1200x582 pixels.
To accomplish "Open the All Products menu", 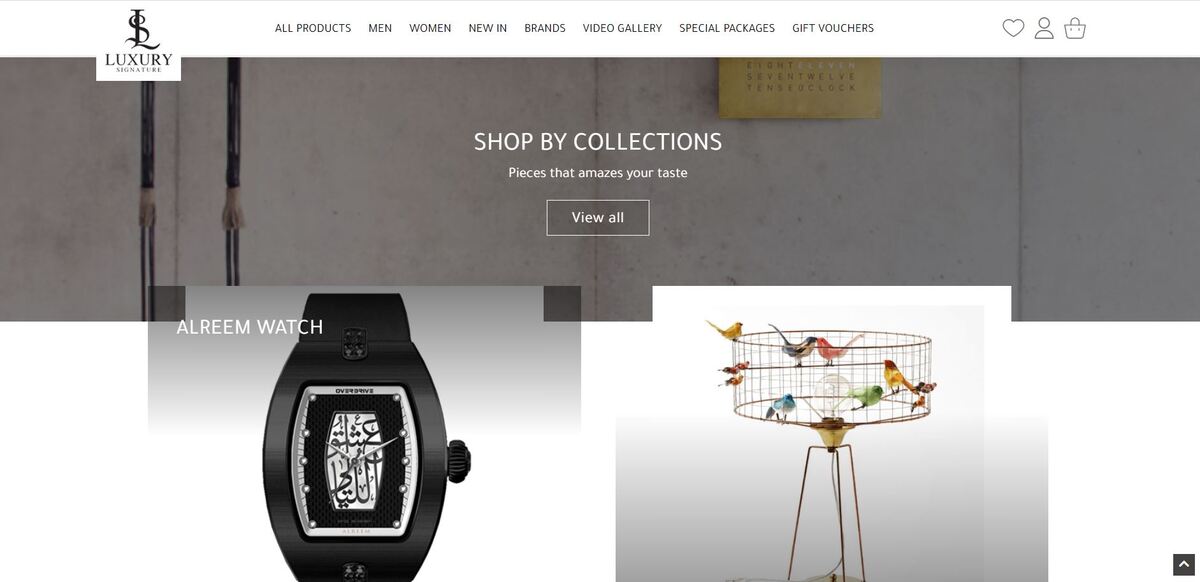I will [x=313, y=28].
